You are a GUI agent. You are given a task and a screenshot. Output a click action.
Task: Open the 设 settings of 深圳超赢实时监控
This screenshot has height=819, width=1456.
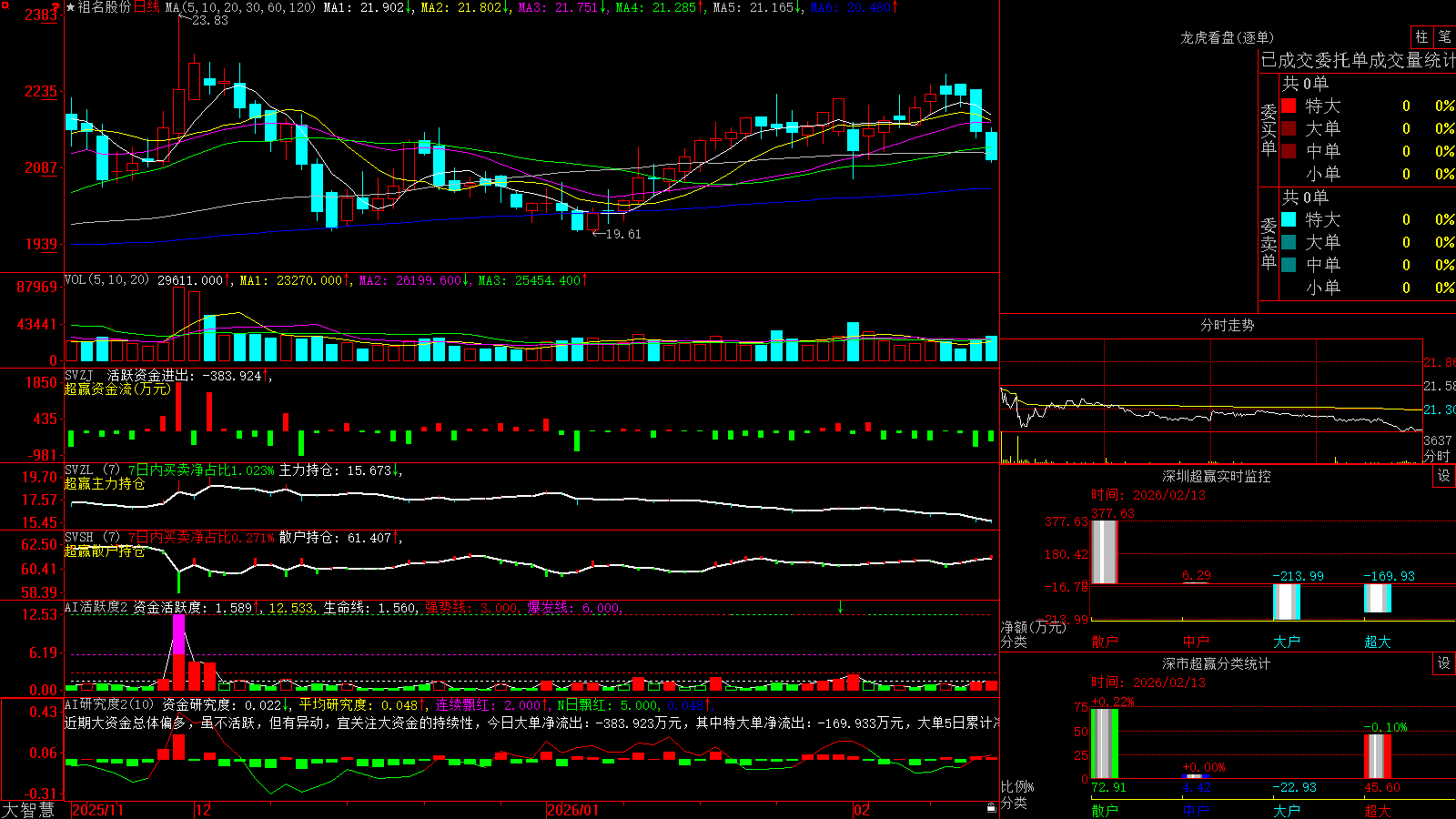pyautogui.click(x=1444, y=476)
